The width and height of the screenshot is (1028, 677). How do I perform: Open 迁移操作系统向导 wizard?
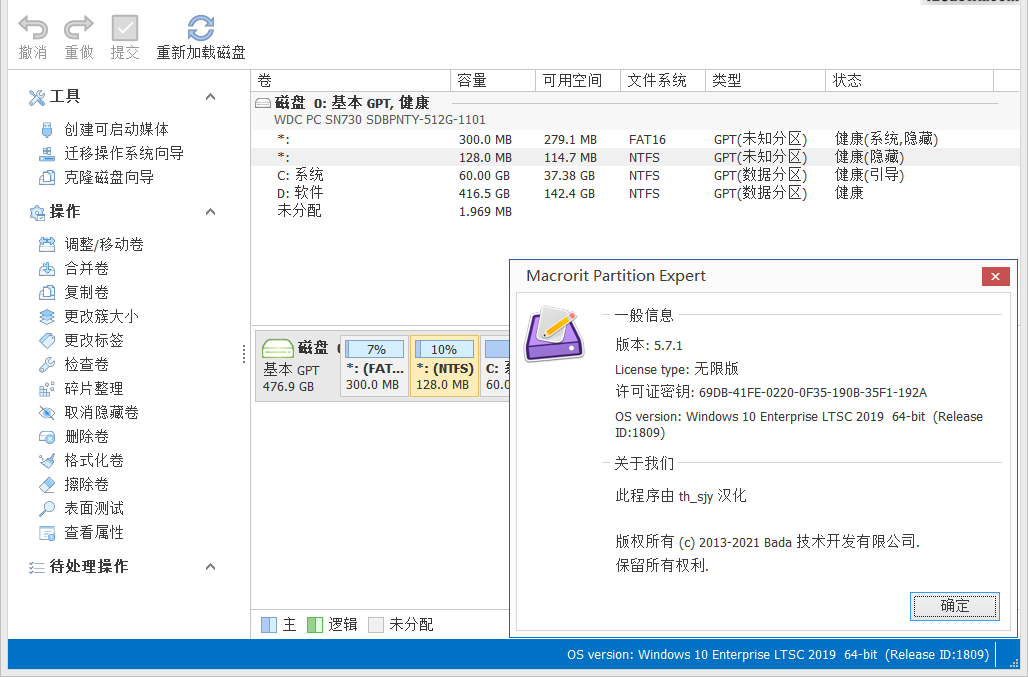pos(124,154)
